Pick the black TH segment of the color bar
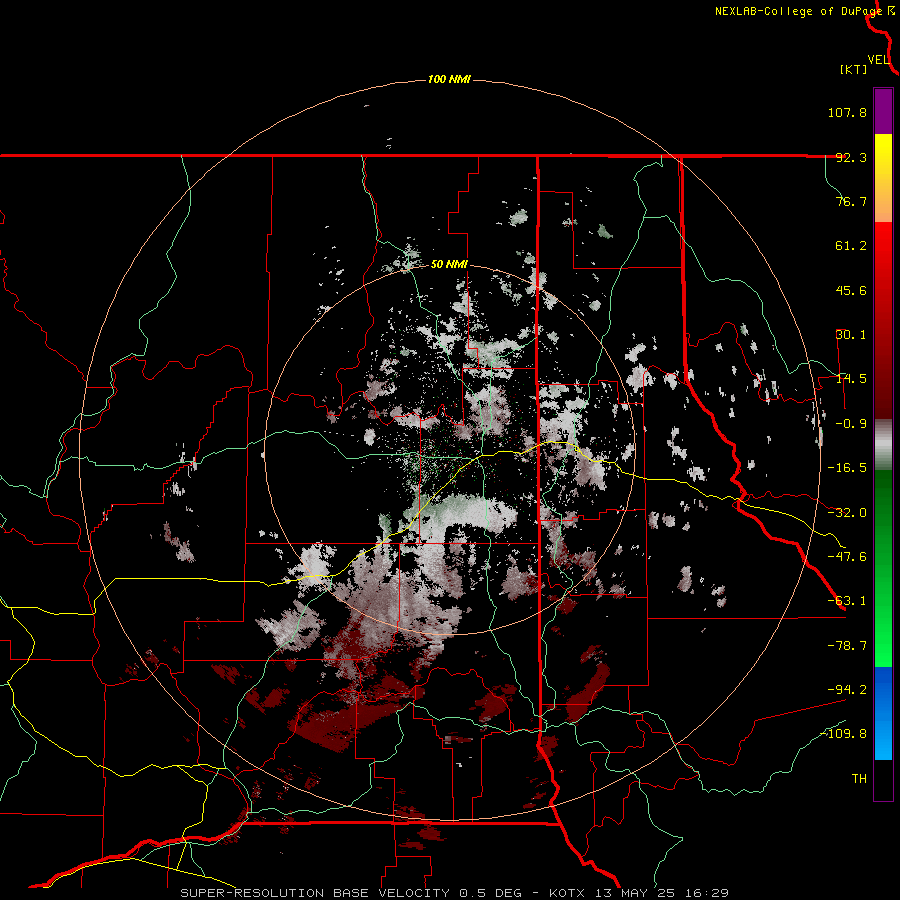Viewport: 900px width, 900px height. click(883, 779)
